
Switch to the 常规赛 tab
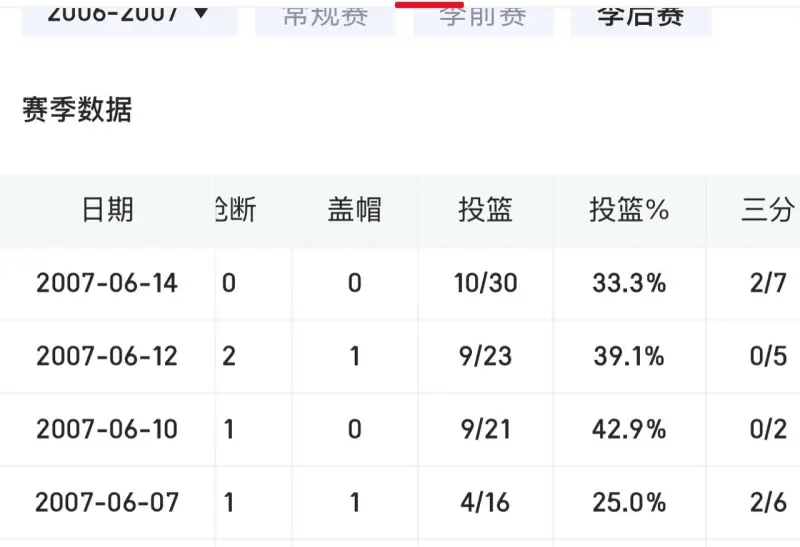pos(325,18)
